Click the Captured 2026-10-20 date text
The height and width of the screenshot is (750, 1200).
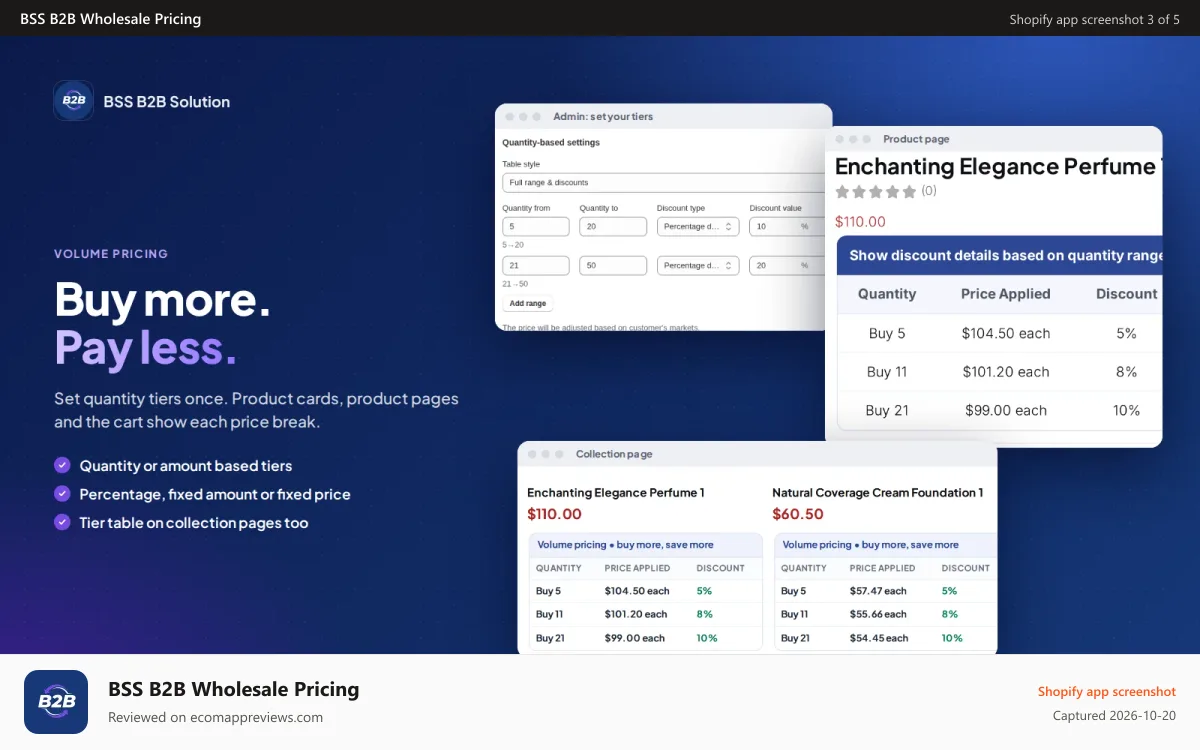1114,716
